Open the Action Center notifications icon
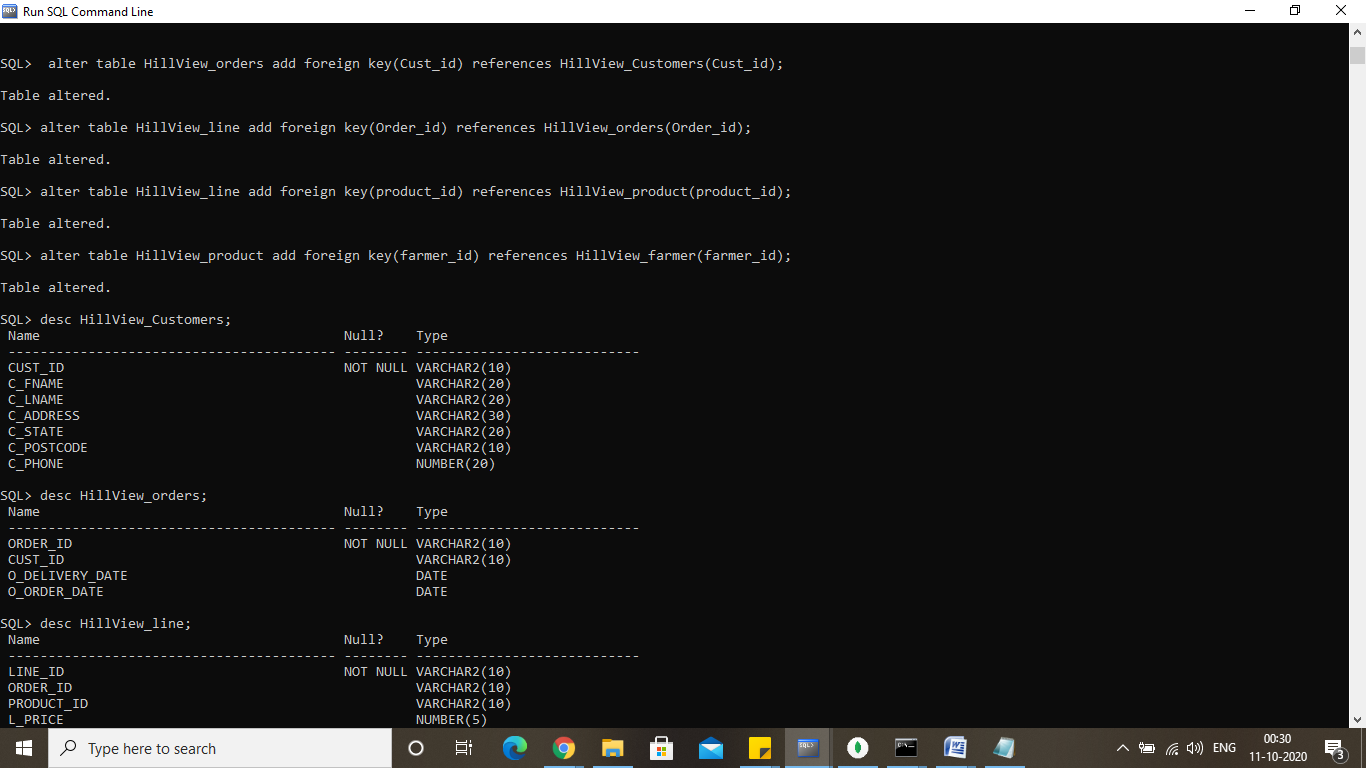1366x768 pixels. tap(1335, 748)
